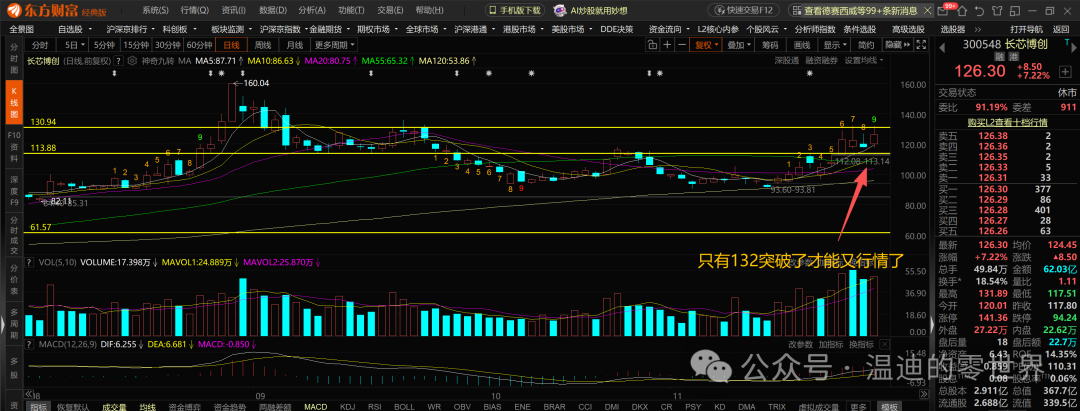Add stock to watchlist with plus box
1080x411 pixels.
pyautogui.click(x=1066, y=72)
